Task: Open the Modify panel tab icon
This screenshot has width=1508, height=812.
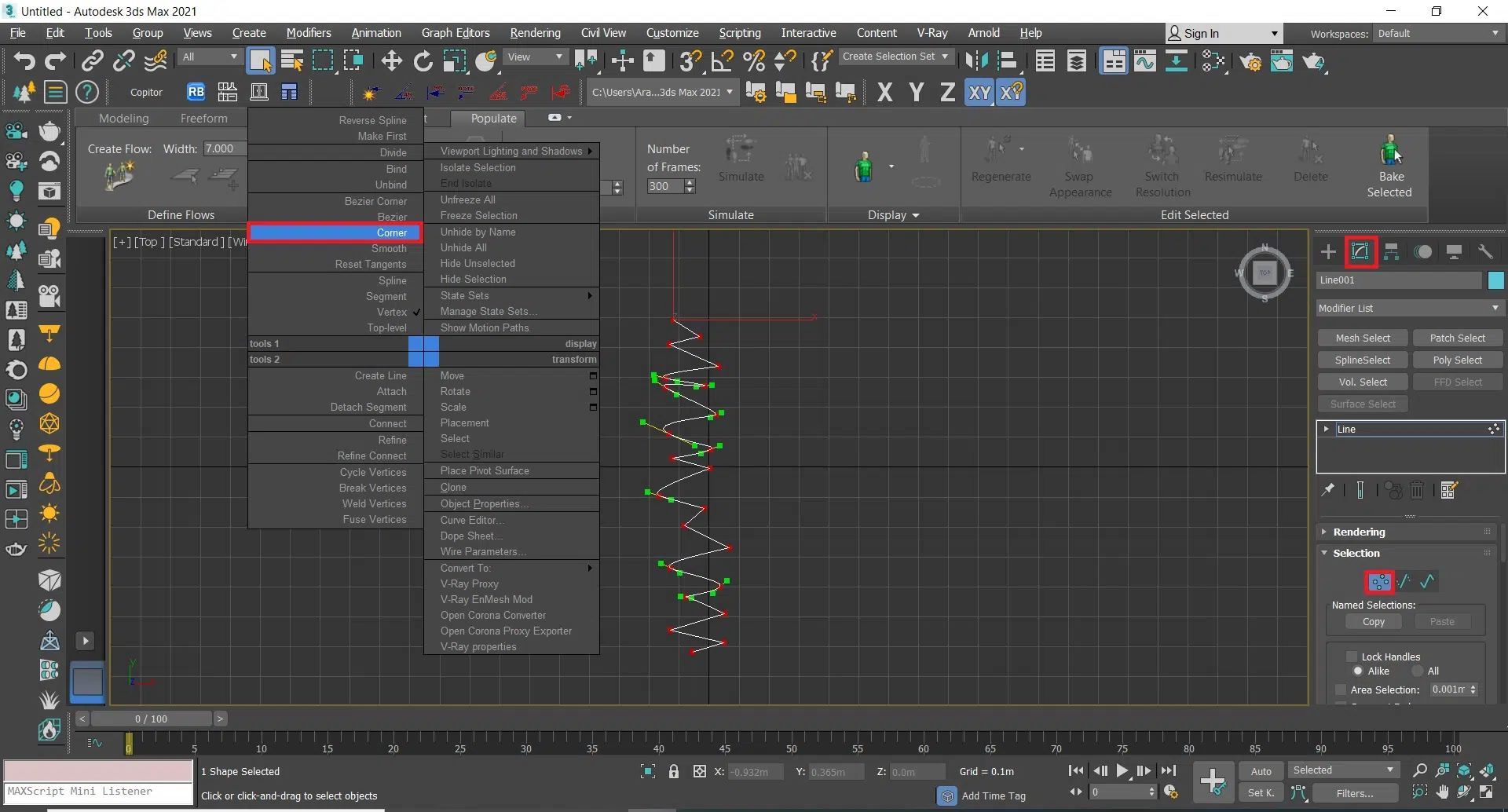Action: [1360, 251]
